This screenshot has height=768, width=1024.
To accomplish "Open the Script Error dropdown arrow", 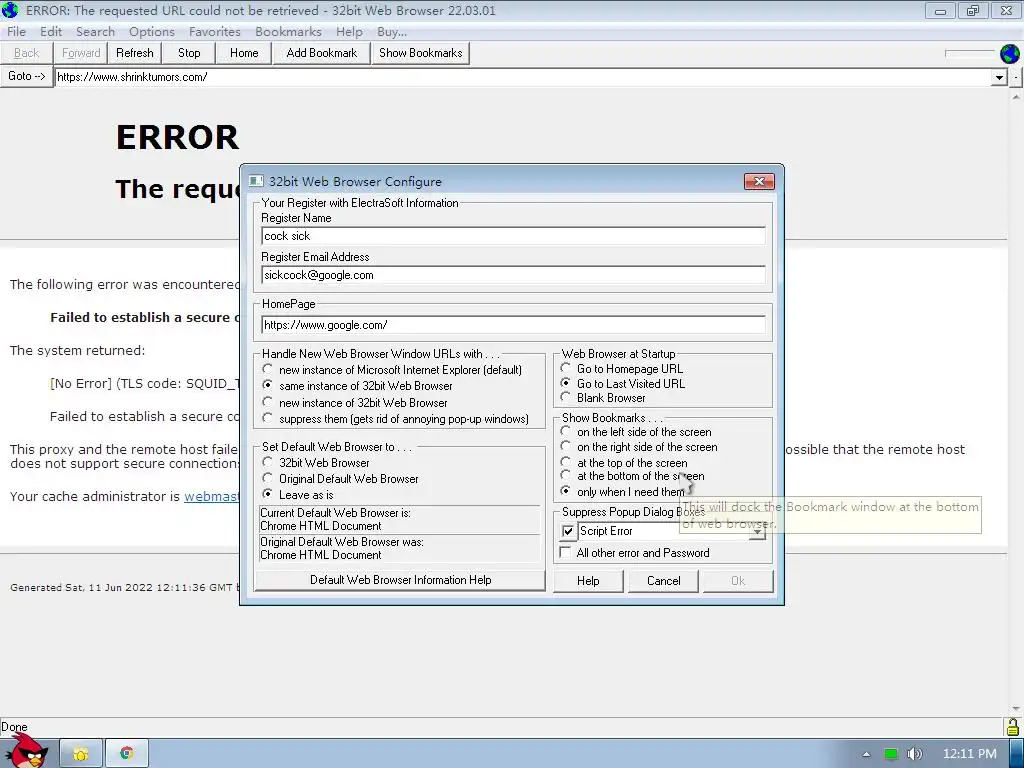I will tap(757, 532).
